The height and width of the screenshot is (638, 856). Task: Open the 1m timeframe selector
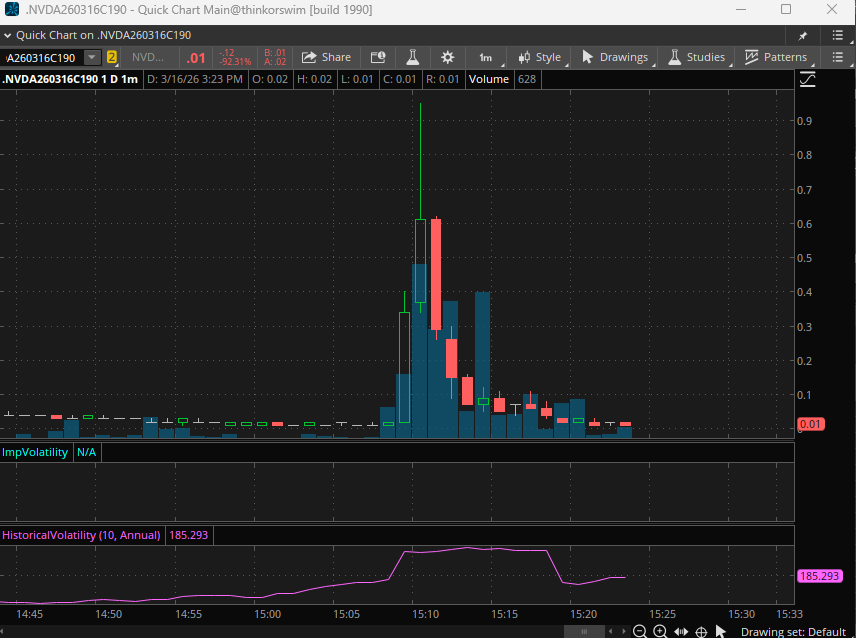pyautogui.click(x=485, y=57)
